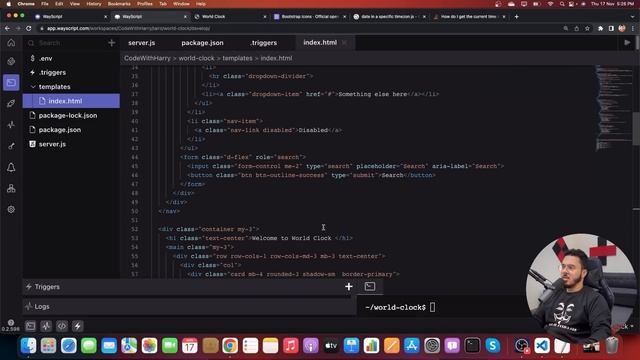Switch to the server.js editor tab
This screenshot has height=360, width=640.
point(142,43)
